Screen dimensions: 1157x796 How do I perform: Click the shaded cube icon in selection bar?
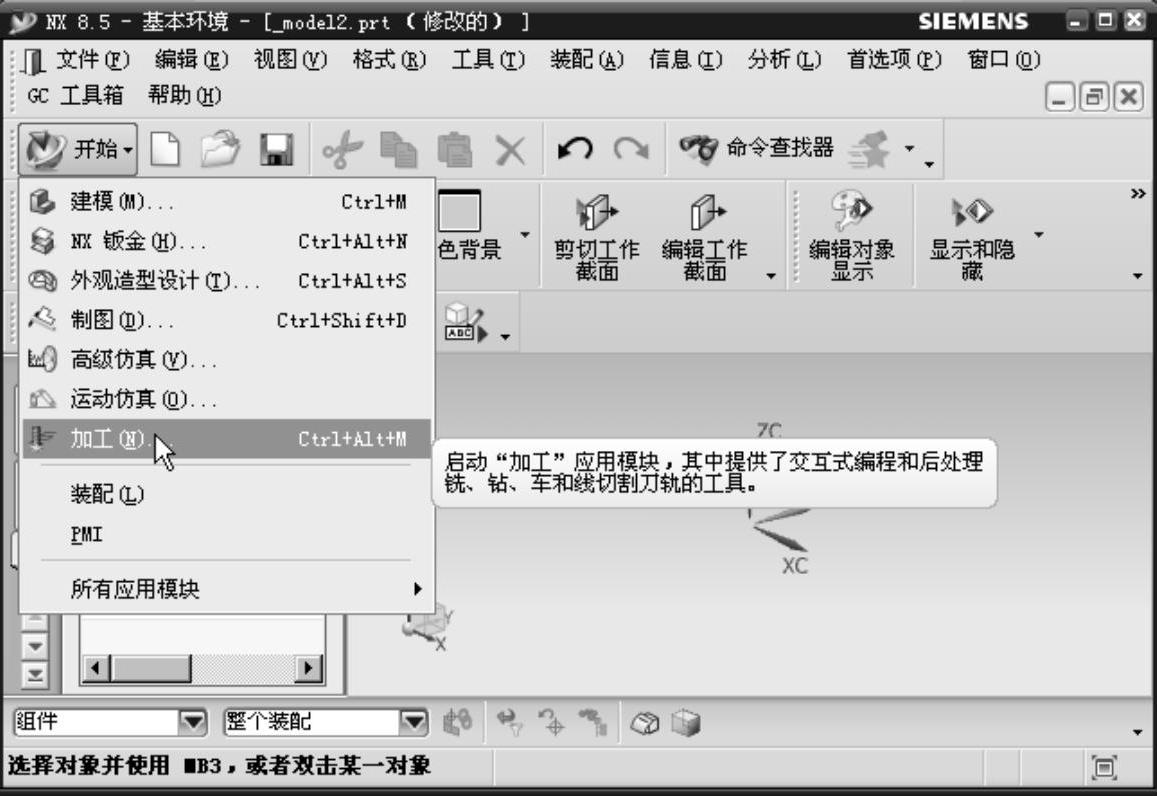point(685,723)
